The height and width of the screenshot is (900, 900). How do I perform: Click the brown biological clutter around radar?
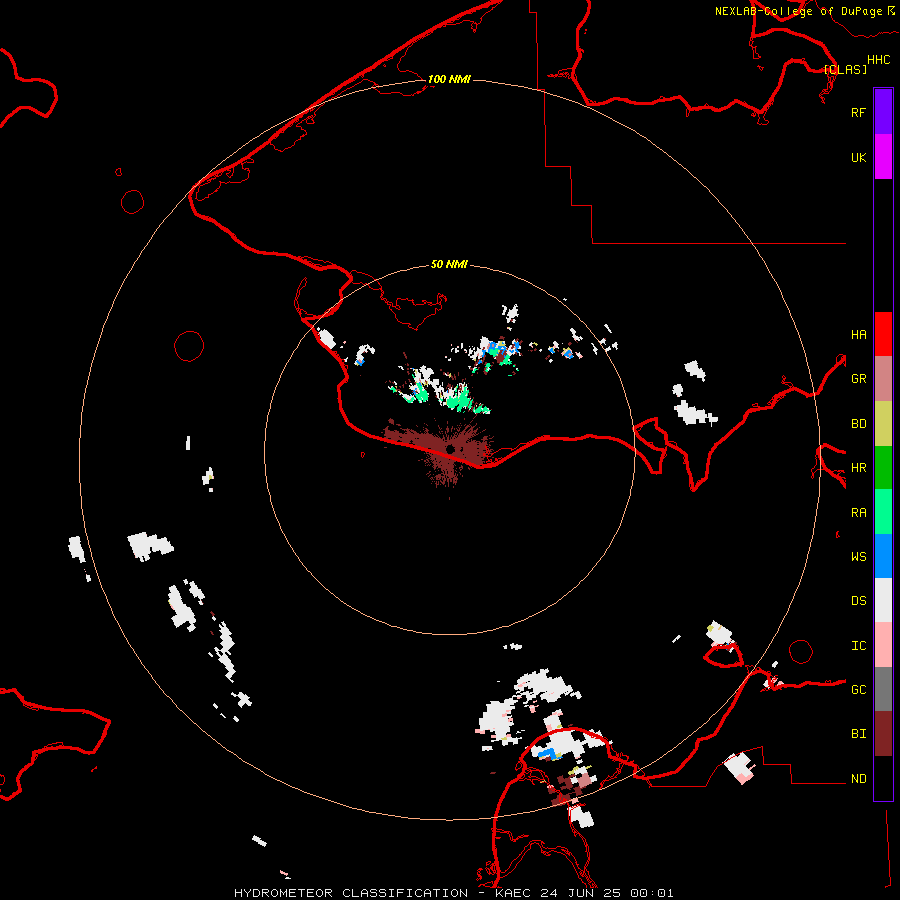pyautogui.click(x=441, y=449)
